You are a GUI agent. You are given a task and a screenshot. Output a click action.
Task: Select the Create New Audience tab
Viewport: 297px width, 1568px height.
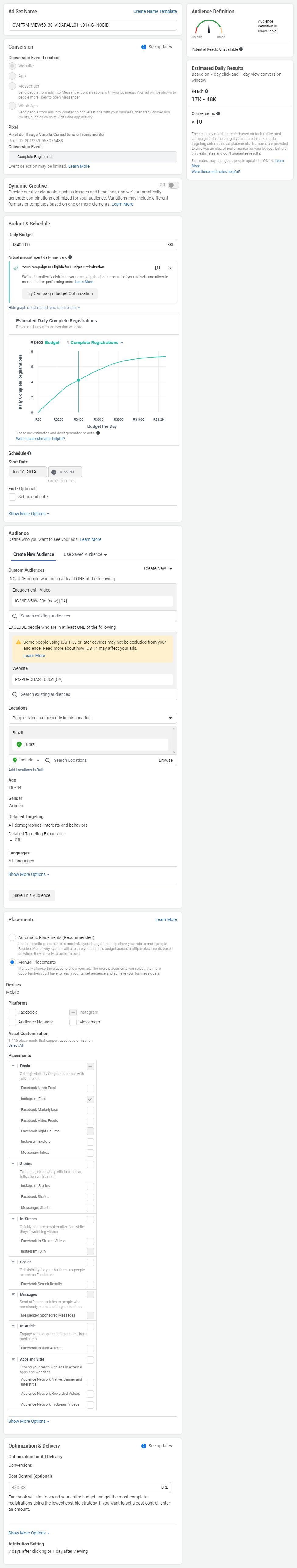coord(34,555)
